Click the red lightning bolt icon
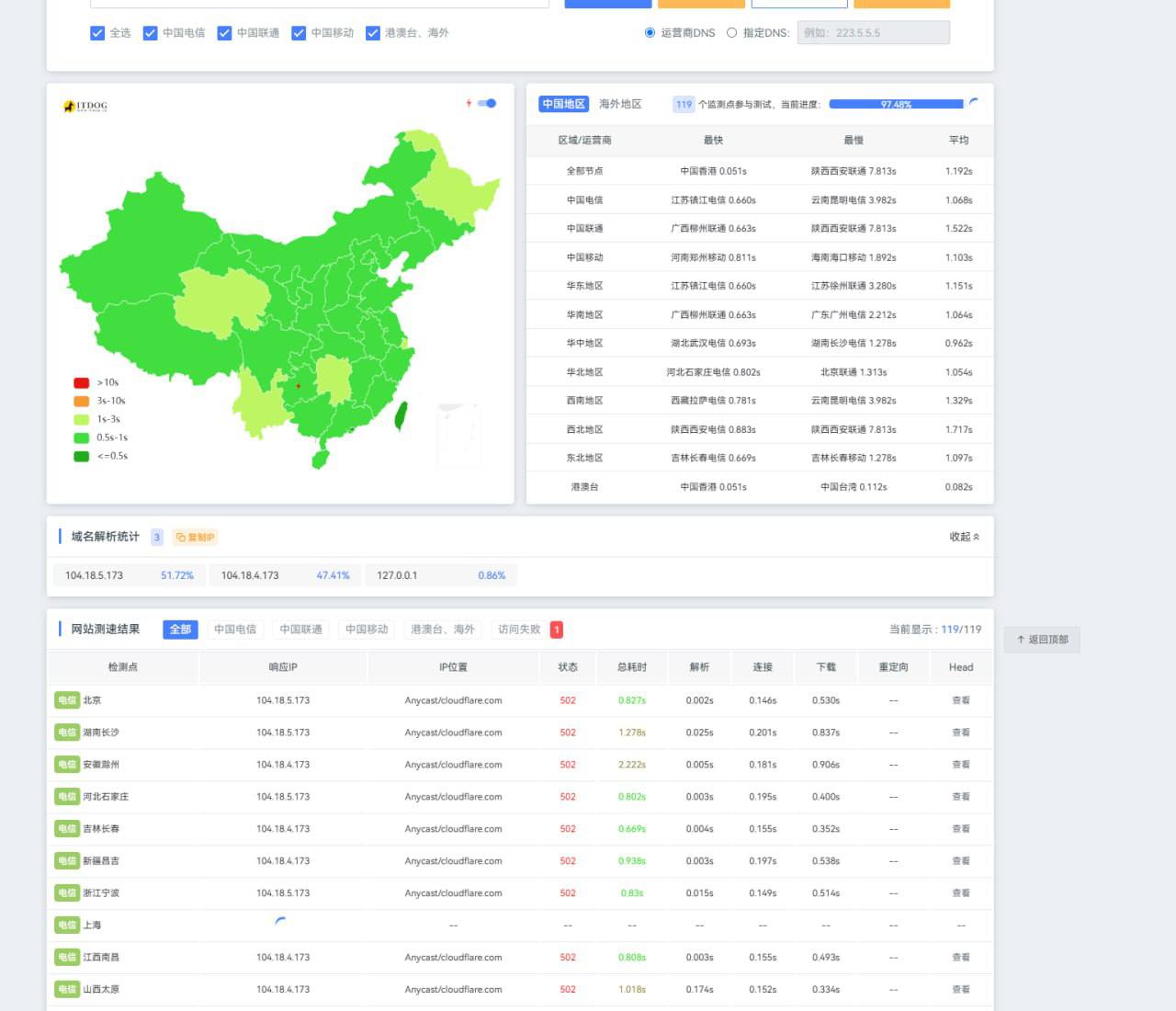The height and width of the screenshot is (1011, 1176). (469, 103)
